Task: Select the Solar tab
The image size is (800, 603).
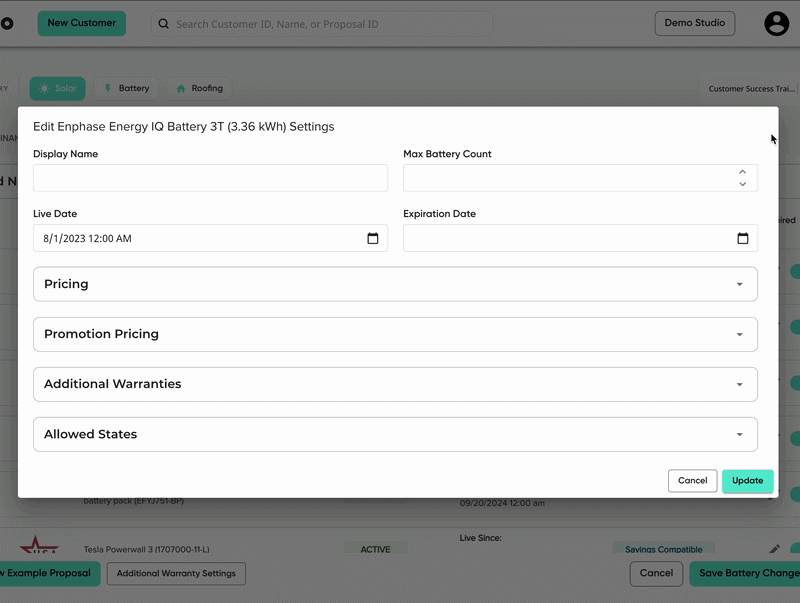Action: coord(58,88)
